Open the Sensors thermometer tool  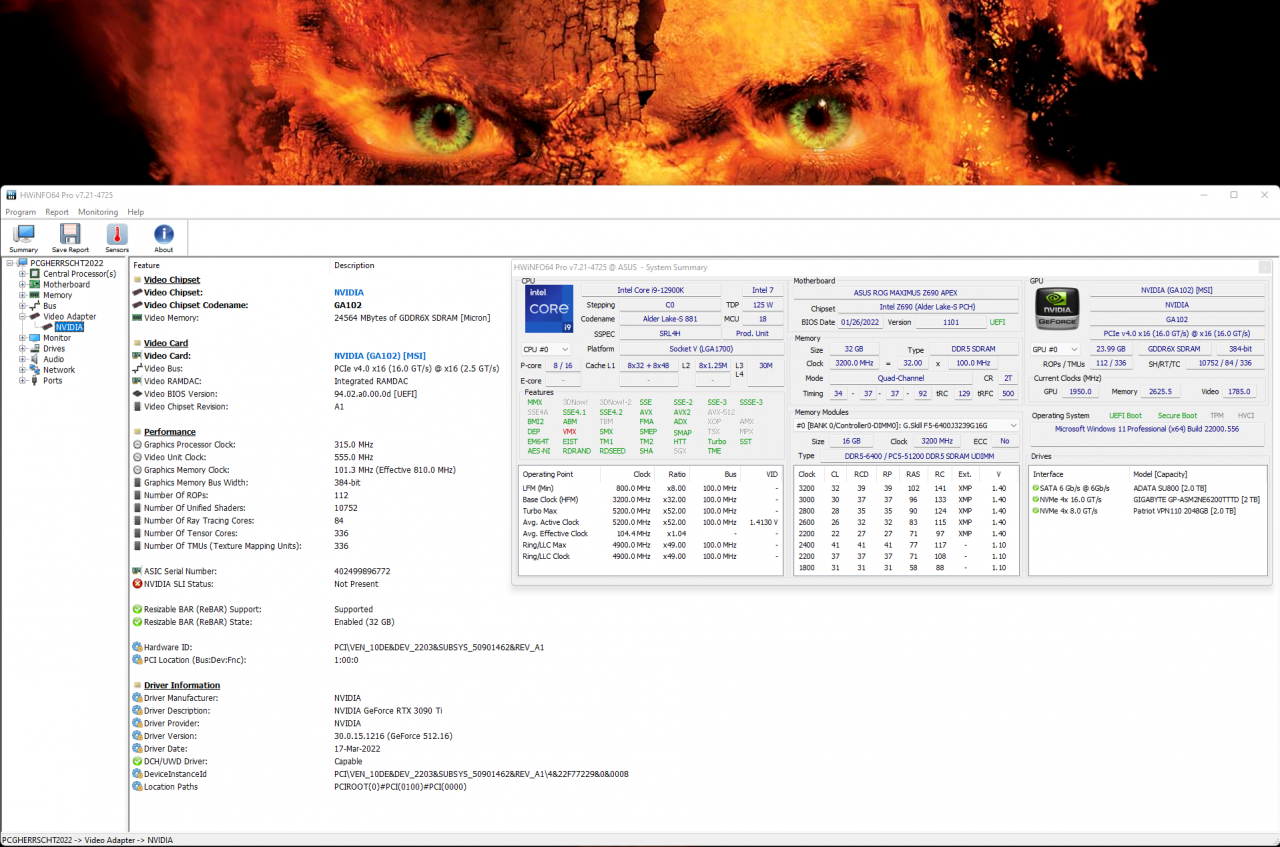coord(117,234)
